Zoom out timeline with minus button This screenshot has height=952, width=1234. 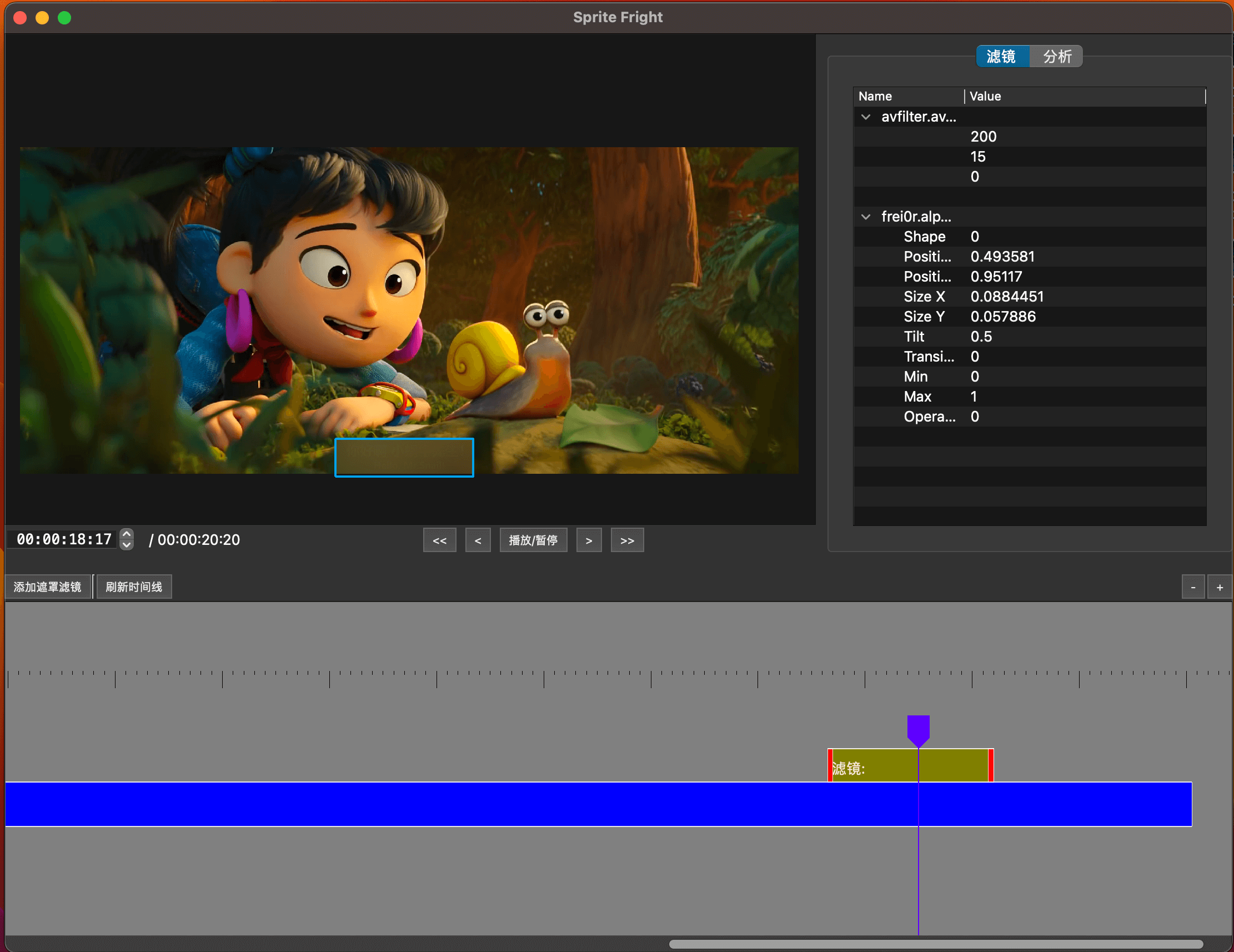tap(1193, 588)
